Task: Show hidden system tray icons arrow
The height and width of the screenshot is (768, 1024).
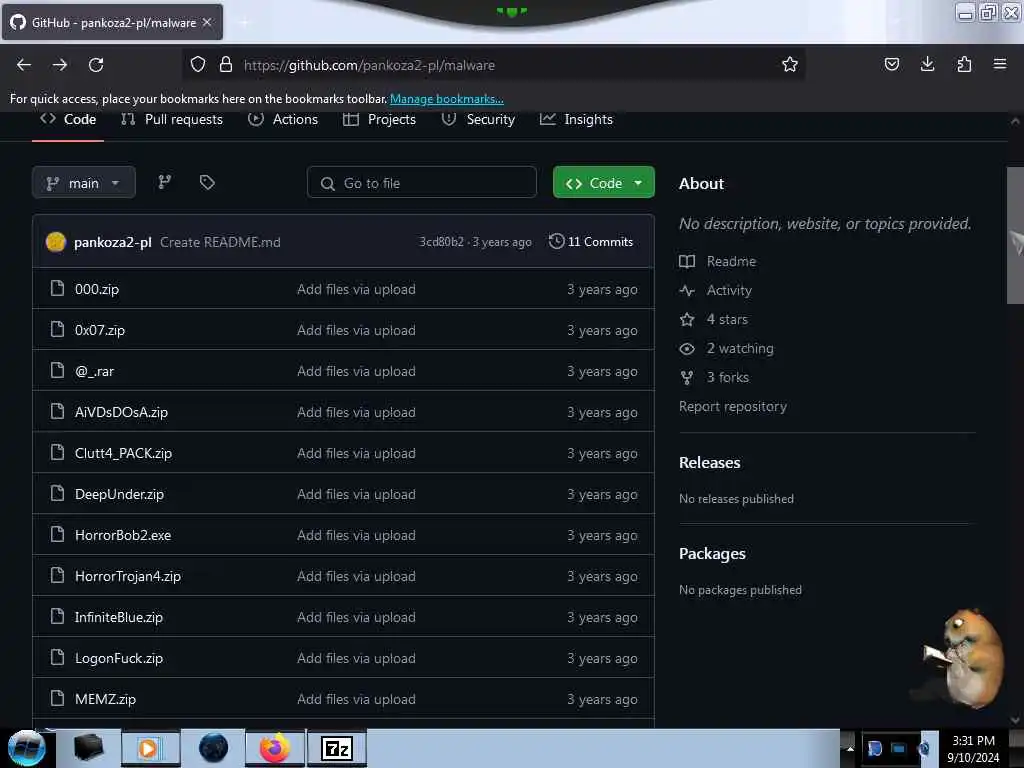Action: pos(850,748)
